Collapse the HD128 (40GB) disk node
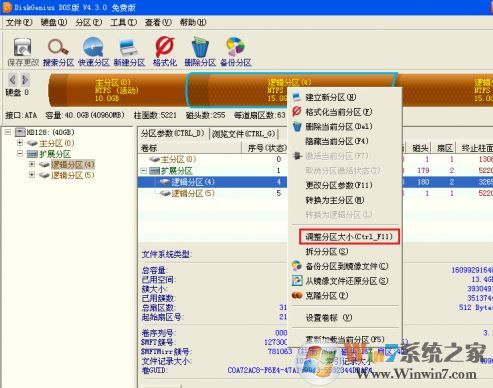The image size is (493, 388). click(8, 132)
